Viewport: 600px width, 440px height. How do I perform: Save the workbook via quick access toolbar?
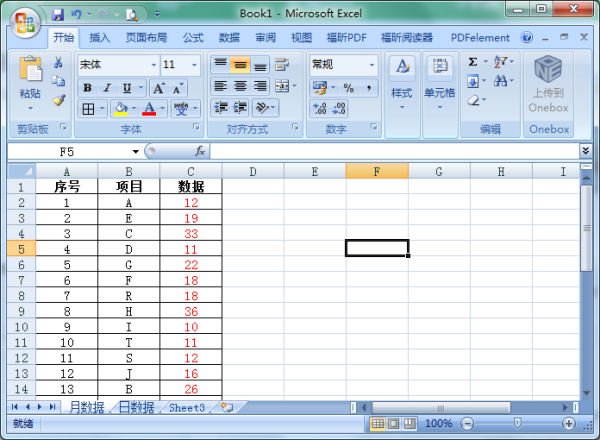click(58, 15)
